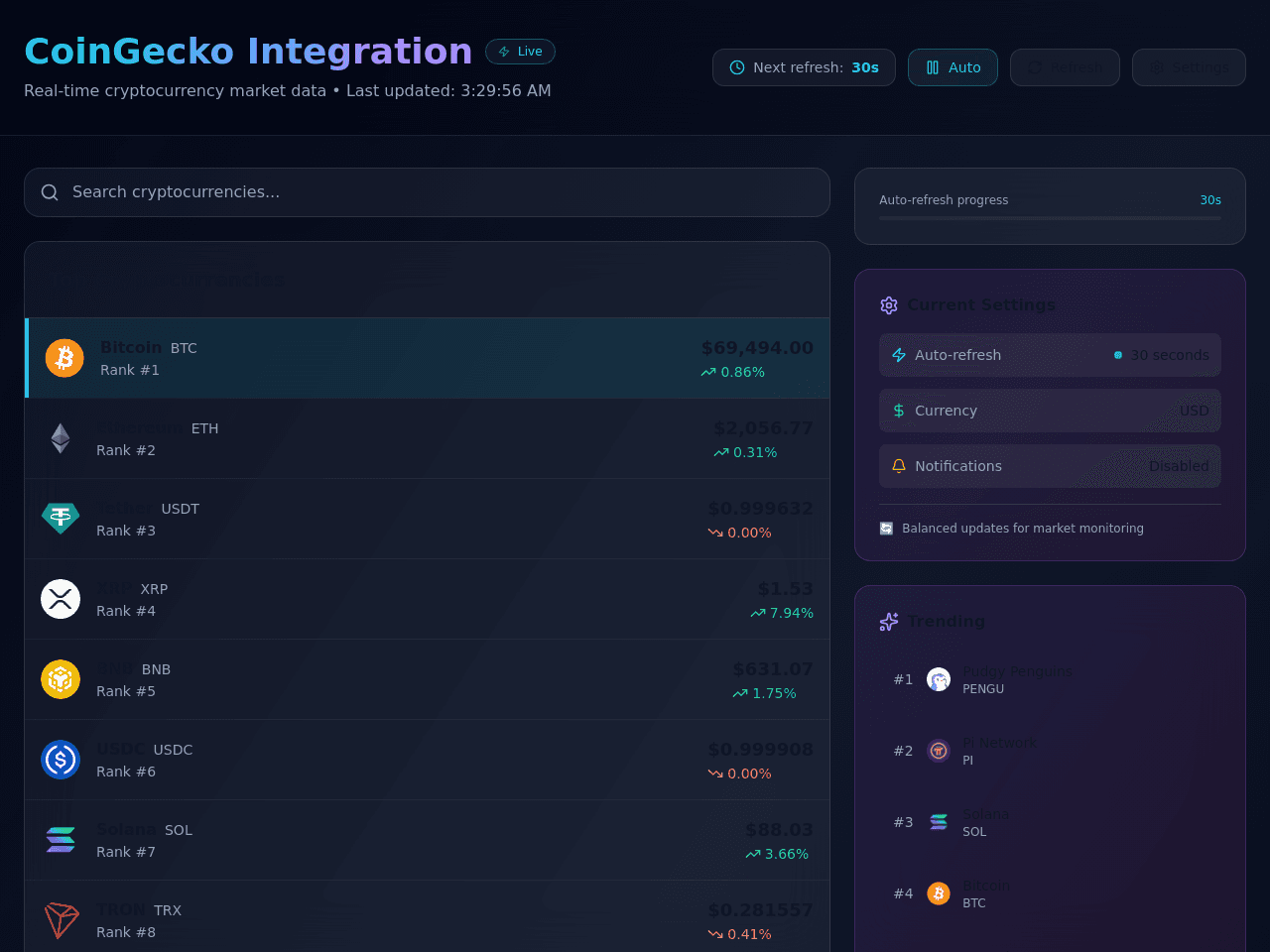Click the USDC price $0.999908
Image resolution: width=1270 pixels, height=952 pixels.
point(760,750)
